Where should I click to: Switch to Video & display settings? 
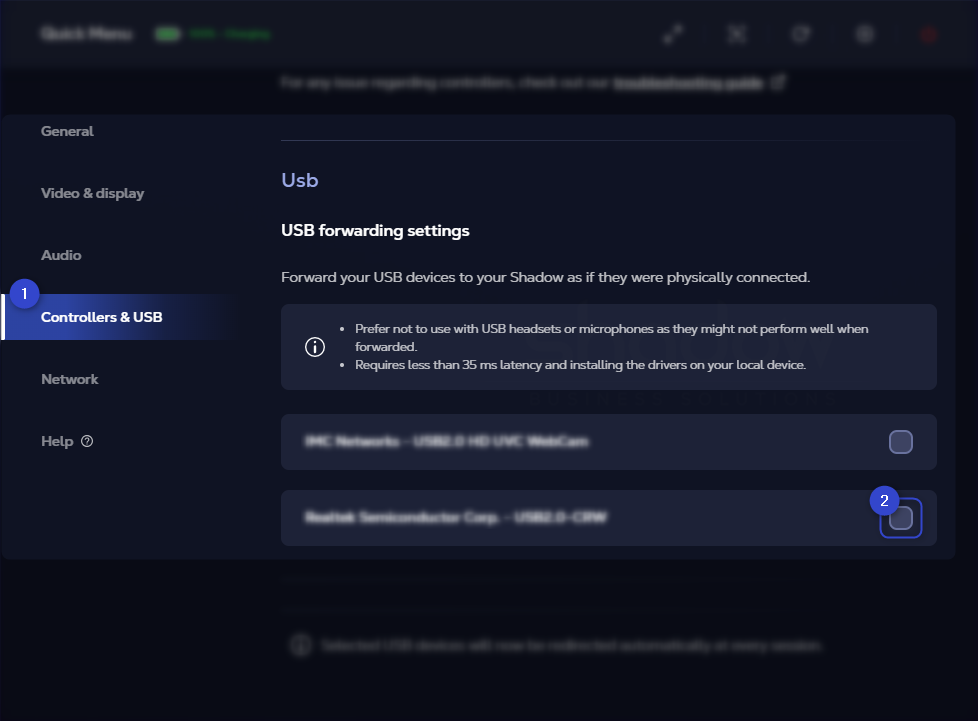[x=92, y=193]
